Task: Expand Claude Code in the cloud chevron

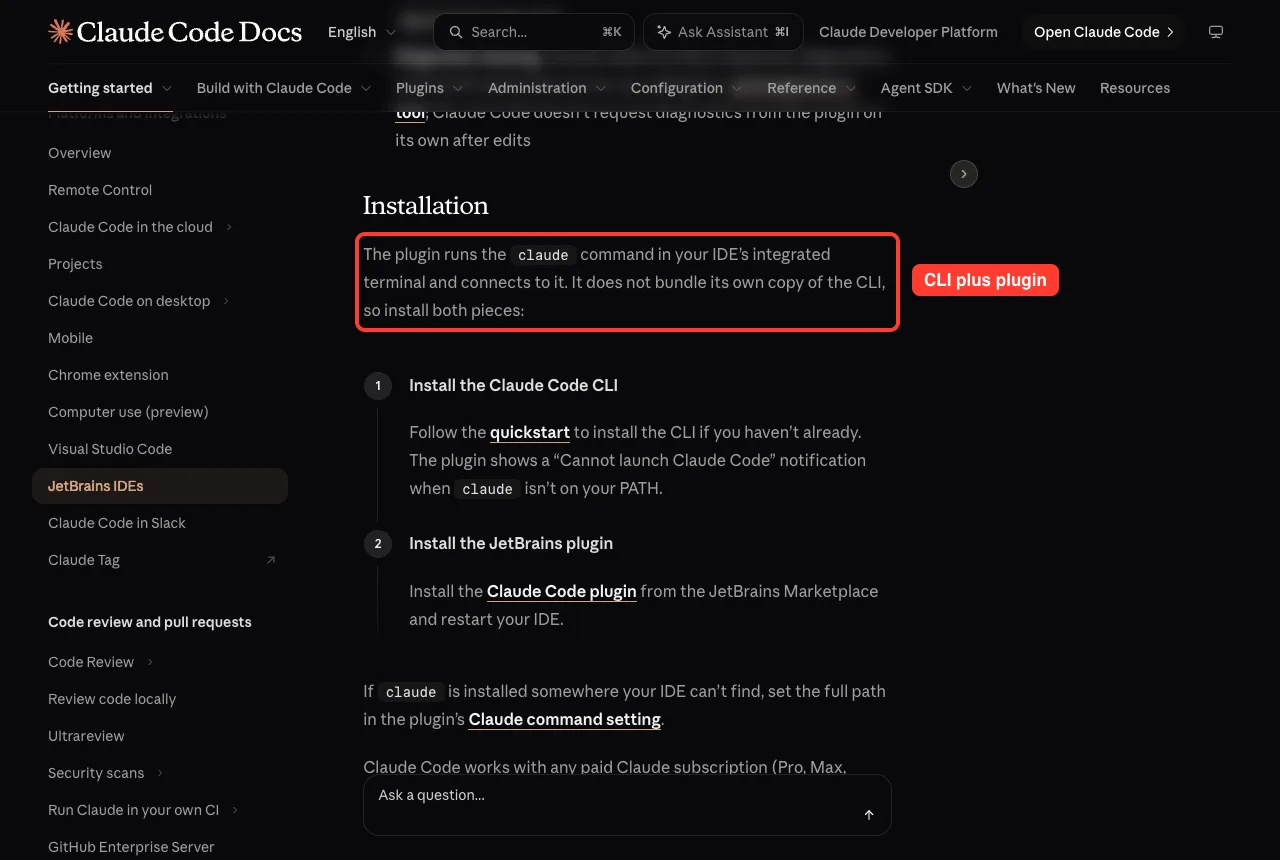Action: (x=229, y=227)
